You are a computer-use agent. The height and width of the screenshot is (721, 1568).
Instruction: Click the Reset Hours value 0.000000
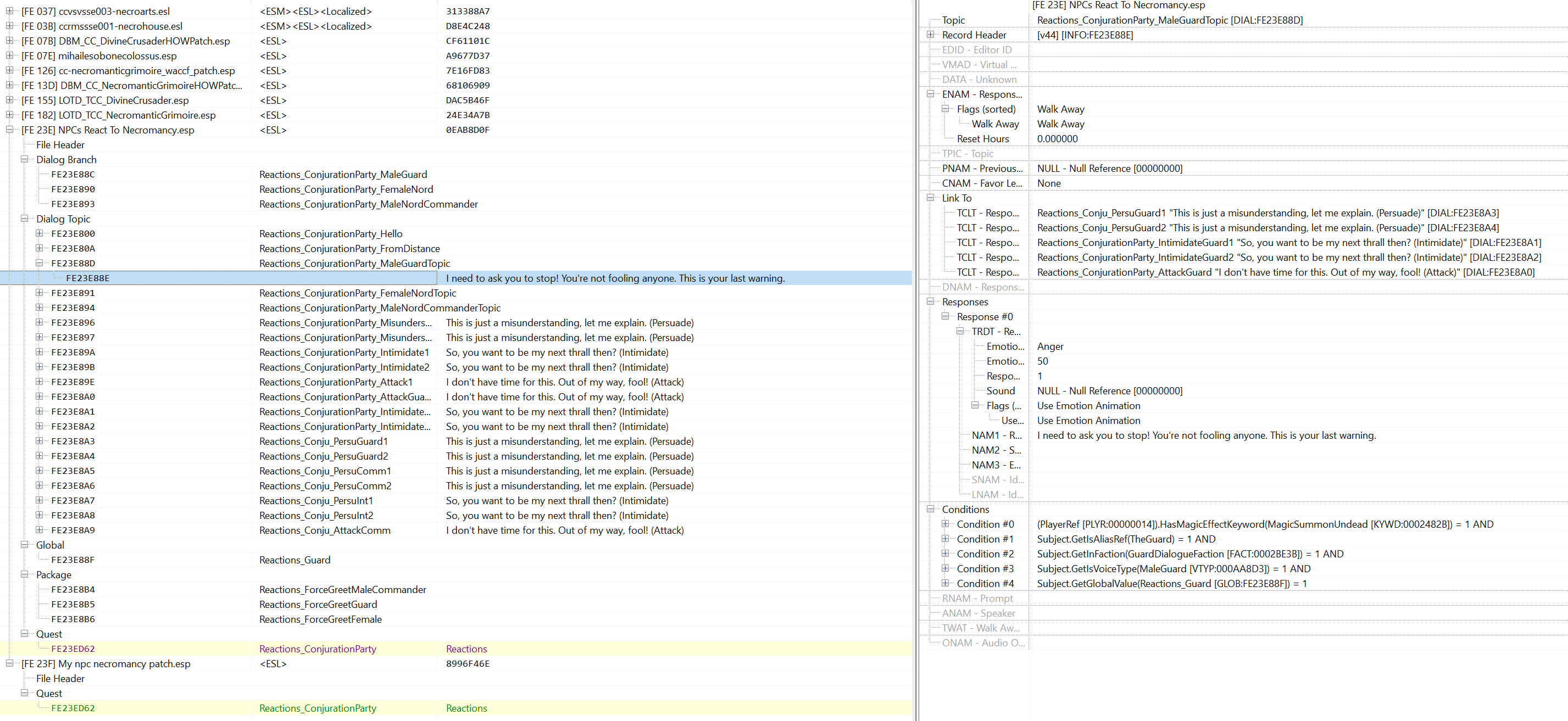1057,139
